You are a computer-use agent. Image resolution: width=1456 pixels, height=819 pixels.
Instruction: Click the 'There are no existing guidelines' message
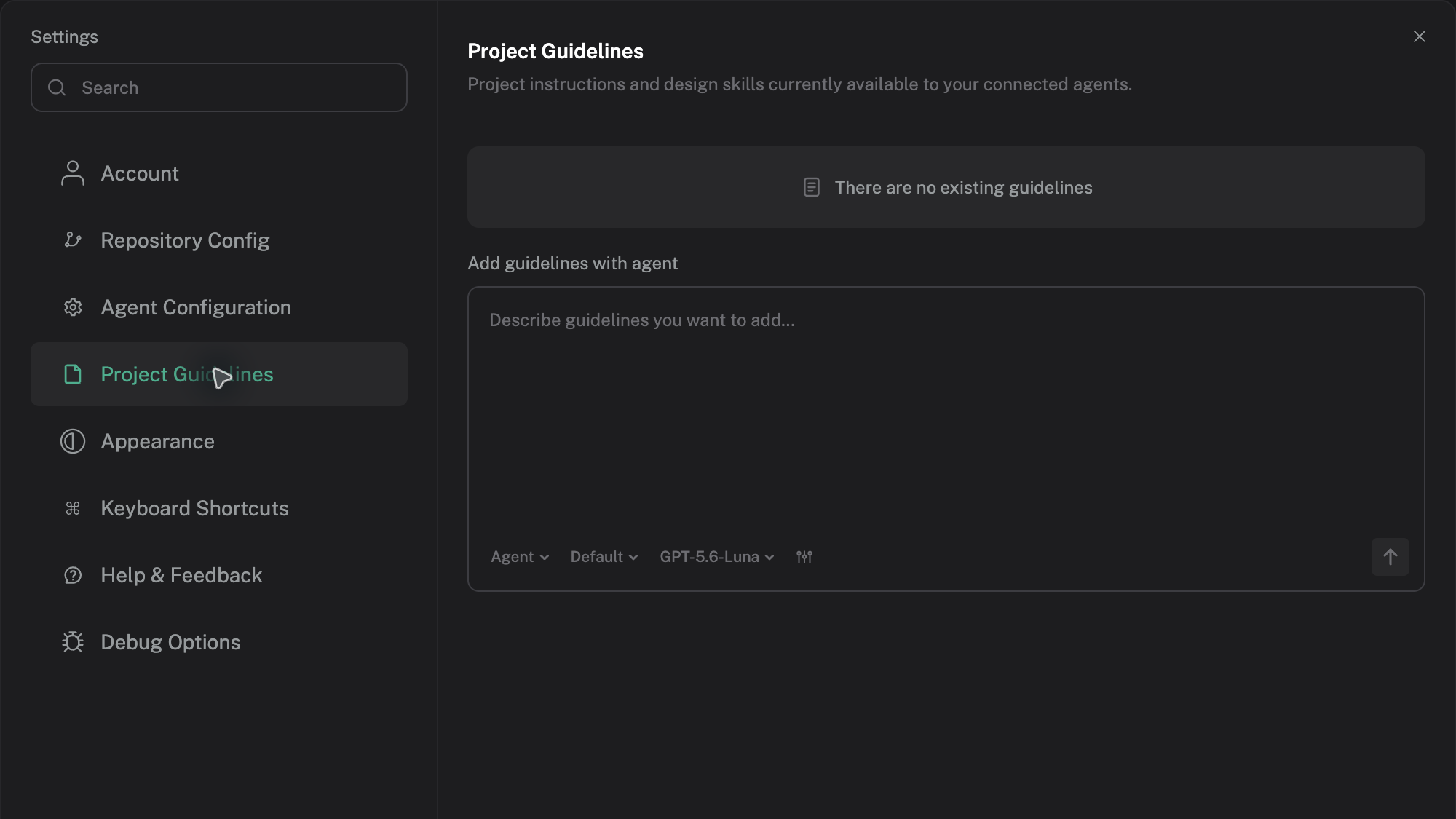tap(963, 187)
